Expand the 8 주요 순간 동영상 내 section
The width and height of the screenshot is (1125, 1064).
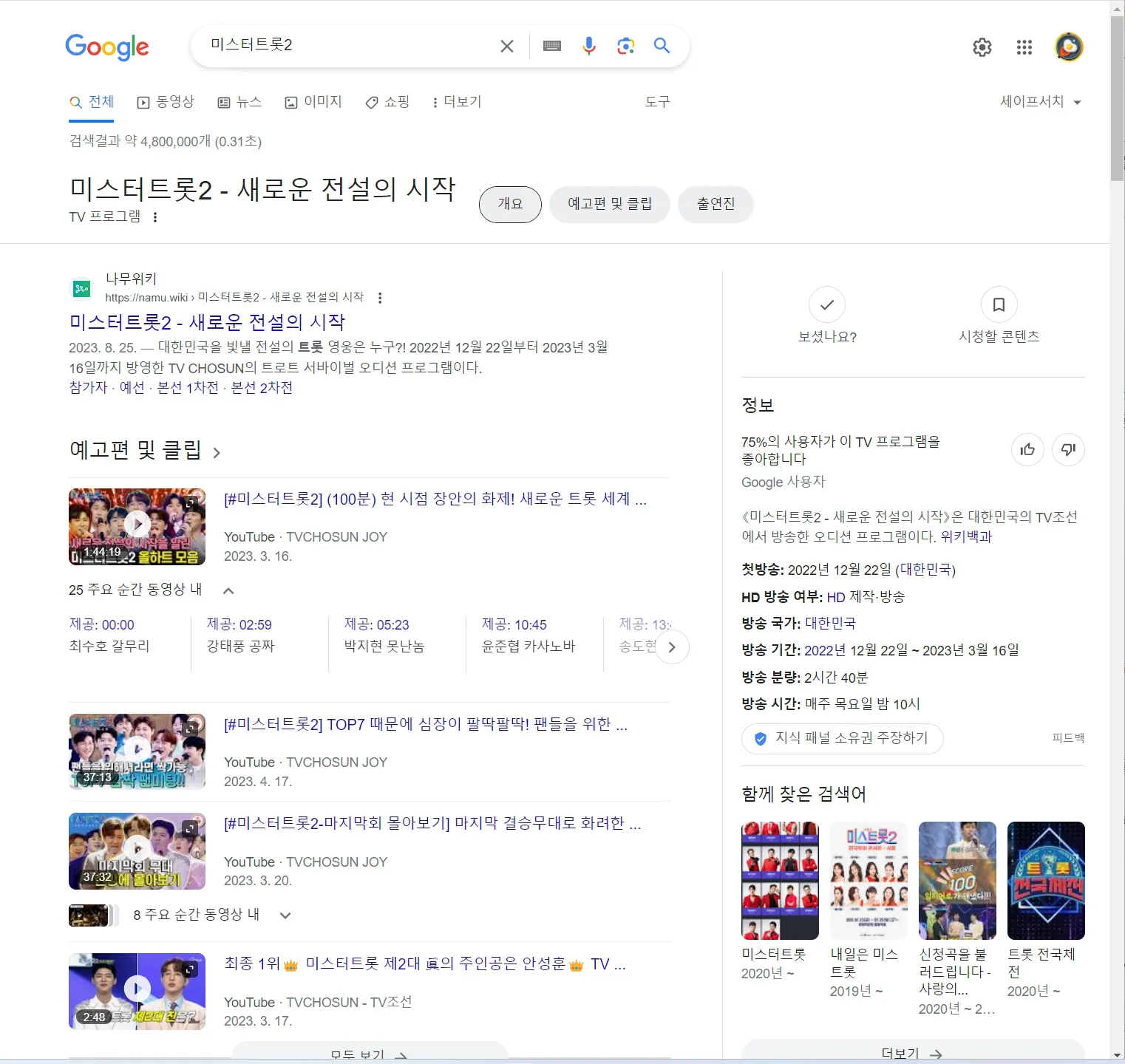(x=285, y=915)
